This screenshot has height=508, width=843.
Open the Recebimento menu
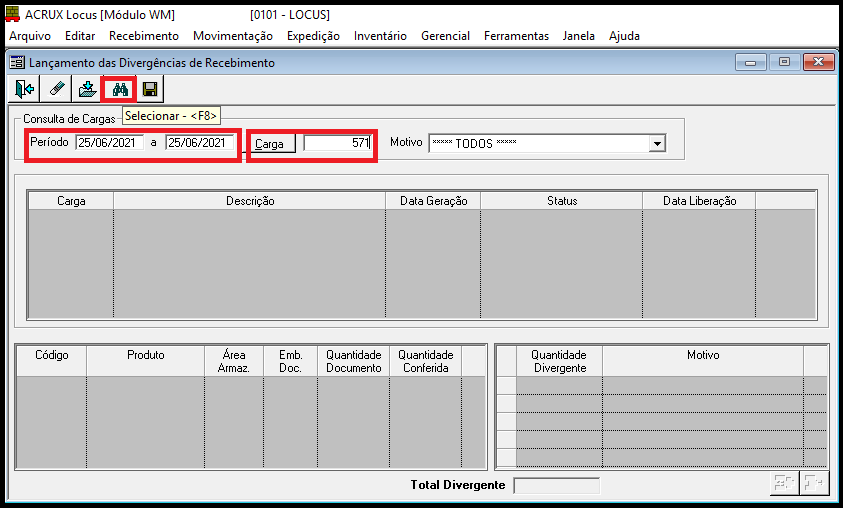coord(143,36)
